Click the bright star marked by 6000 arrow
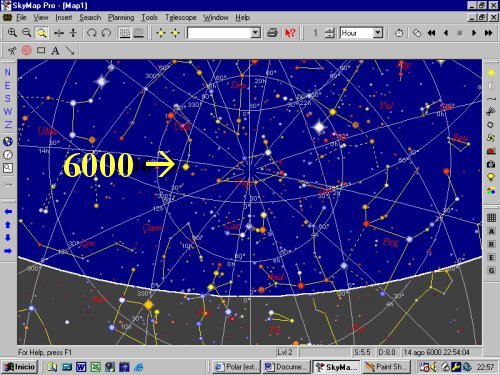 [186, 167]
